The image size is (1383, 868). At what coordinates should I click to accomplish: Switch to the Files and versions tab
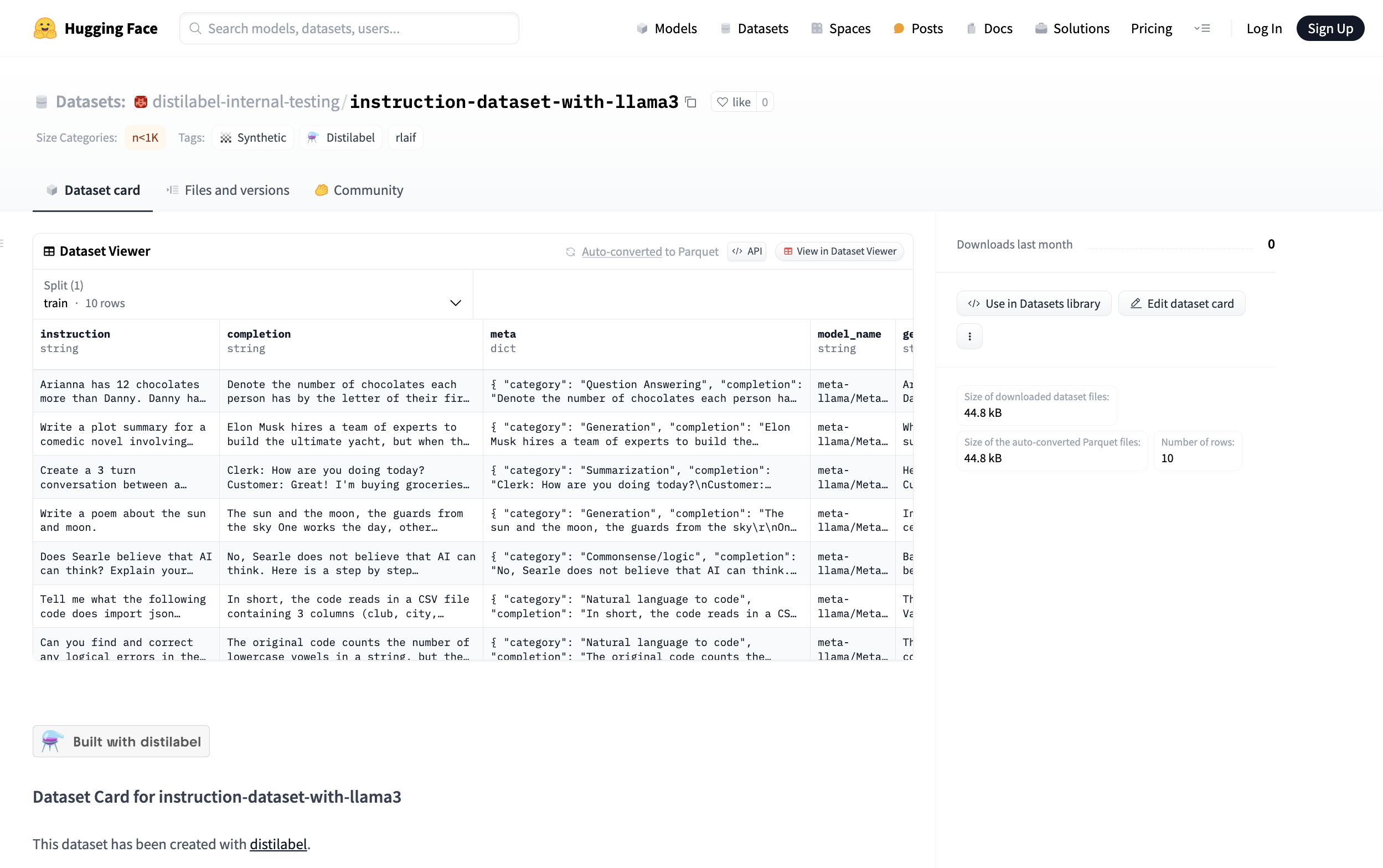(228, 190)
